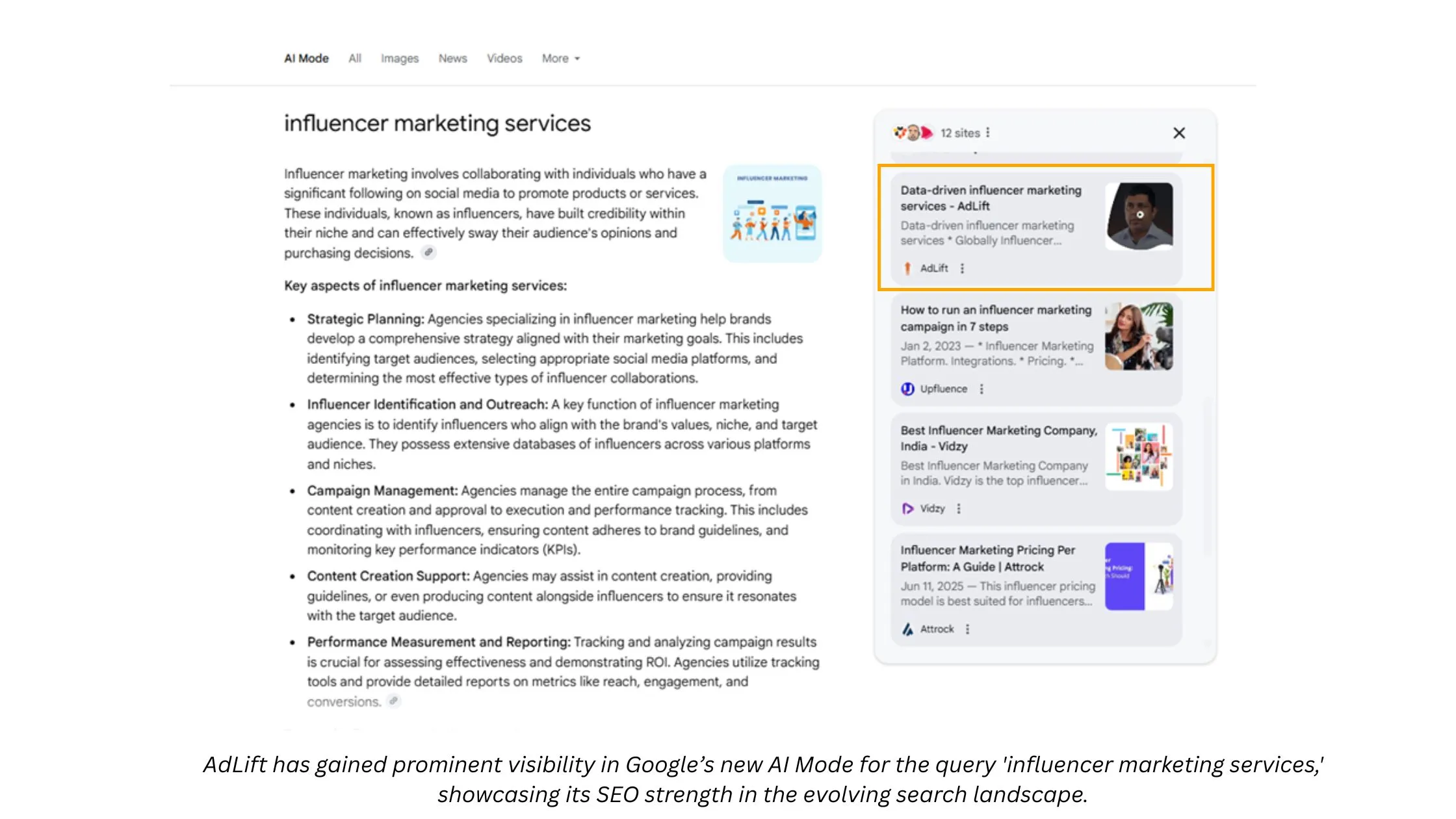Click the 'Strategic Planning:' bullet heading
1456x819 pixels.
click(365, 319)
